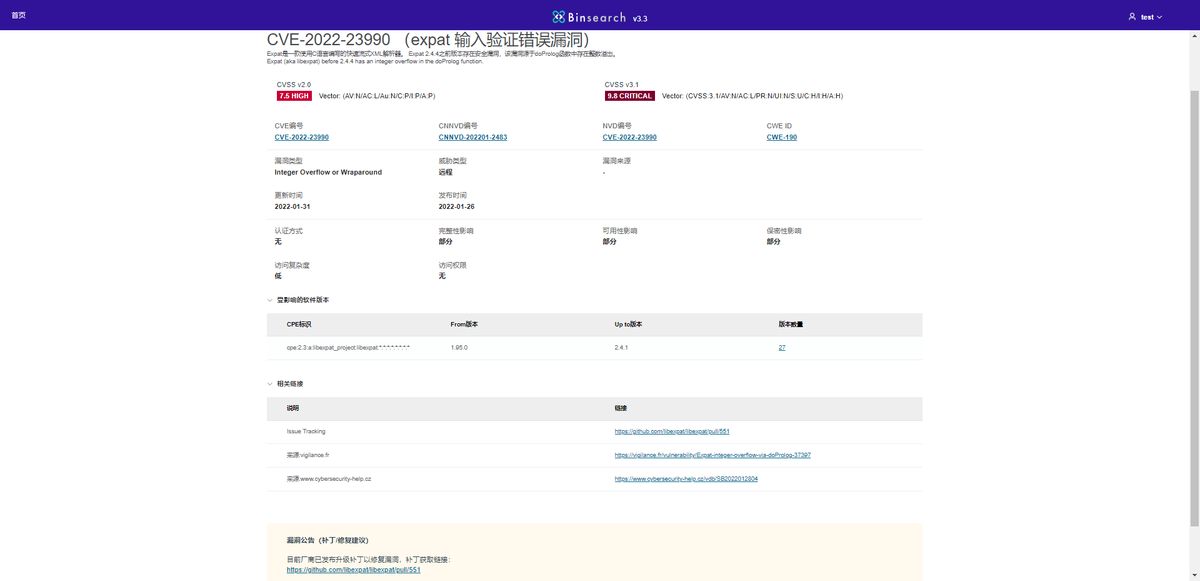
Task: Click the 来源:www.cybersecurity-help.cz row label
Action: [x=329, y=479]
